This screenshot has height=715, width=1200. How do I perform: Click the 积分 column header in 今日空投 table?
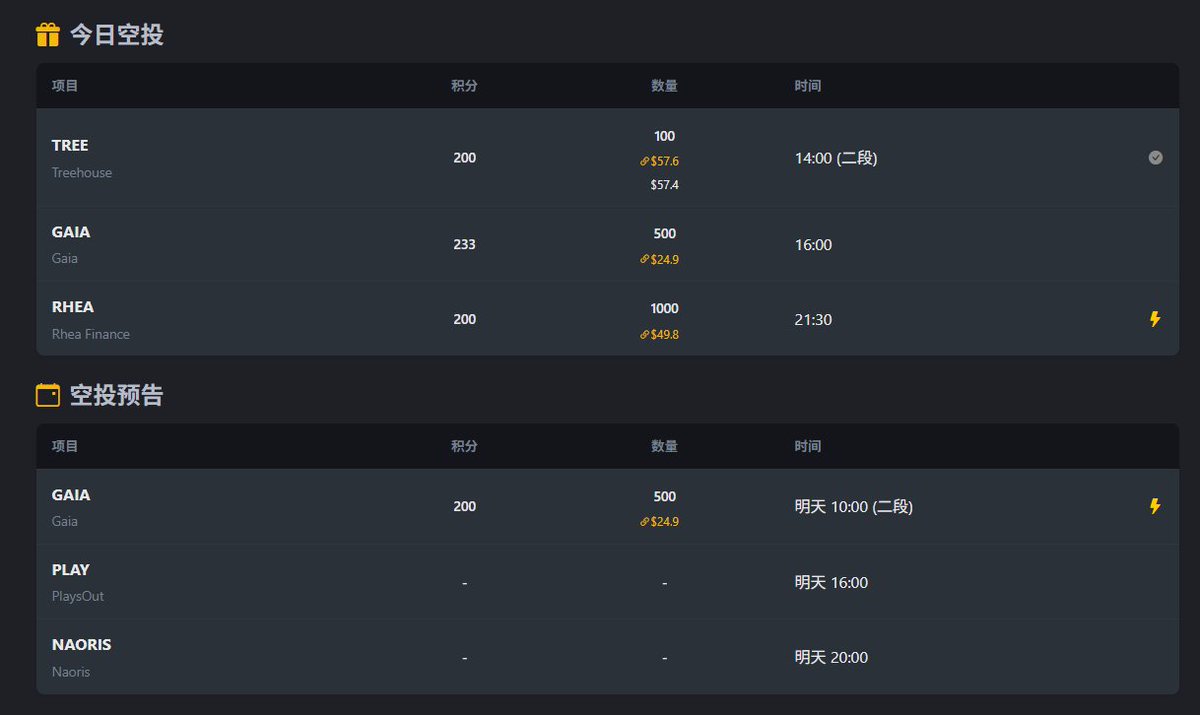click(464, 86)
